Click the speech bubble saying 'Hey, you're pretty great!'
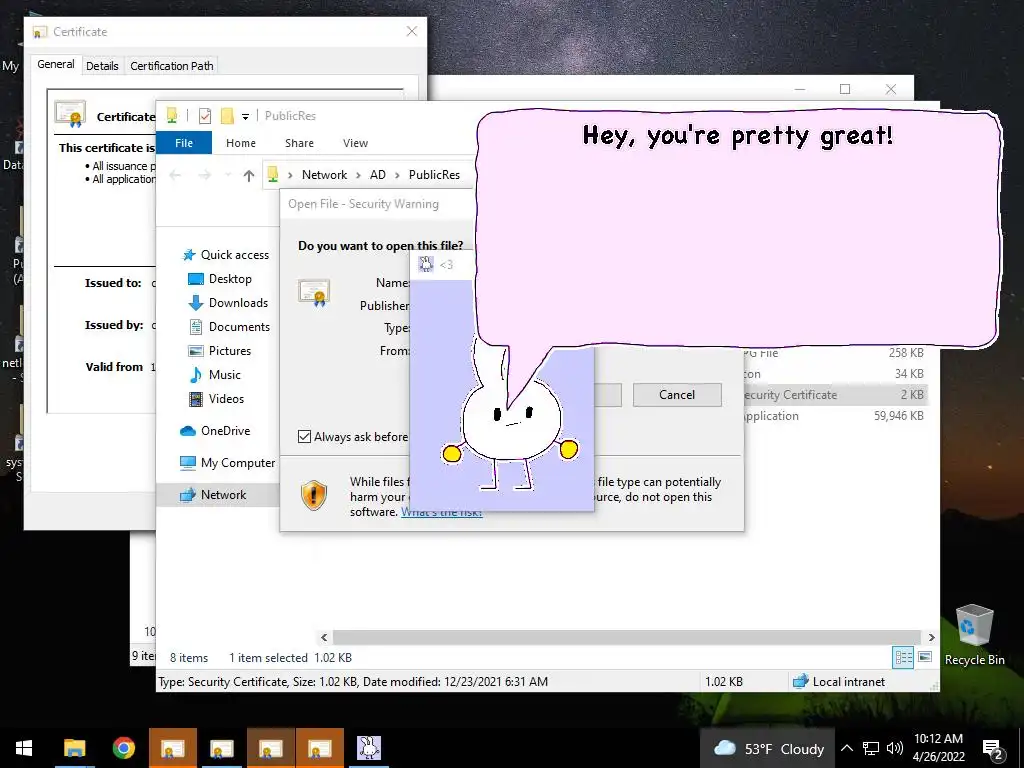 click(737, 229)
